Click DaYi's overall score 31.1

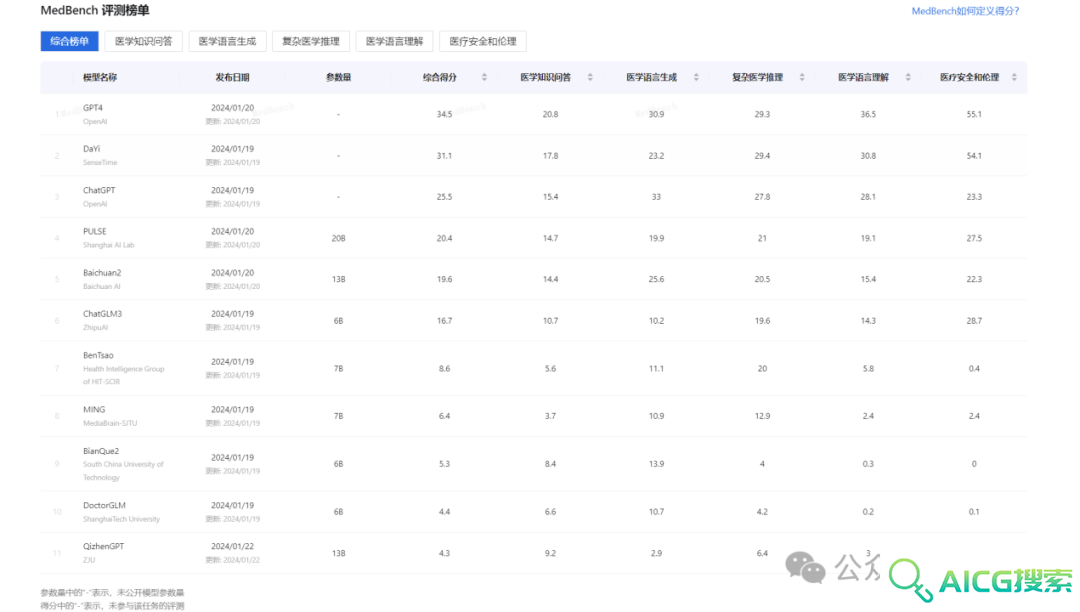click(x=444, y=156)
